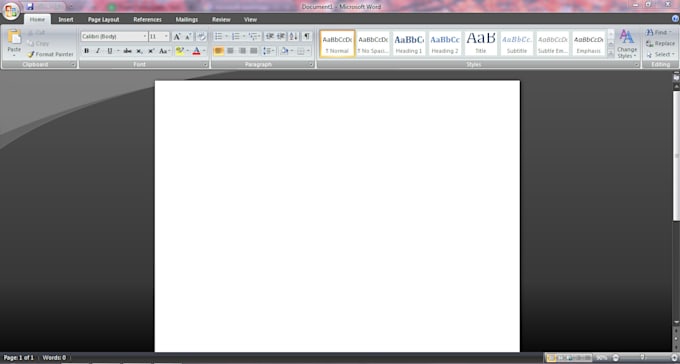Increase the paragraph indent
This screenshot has height=364, width=680.
coord(281,36)
